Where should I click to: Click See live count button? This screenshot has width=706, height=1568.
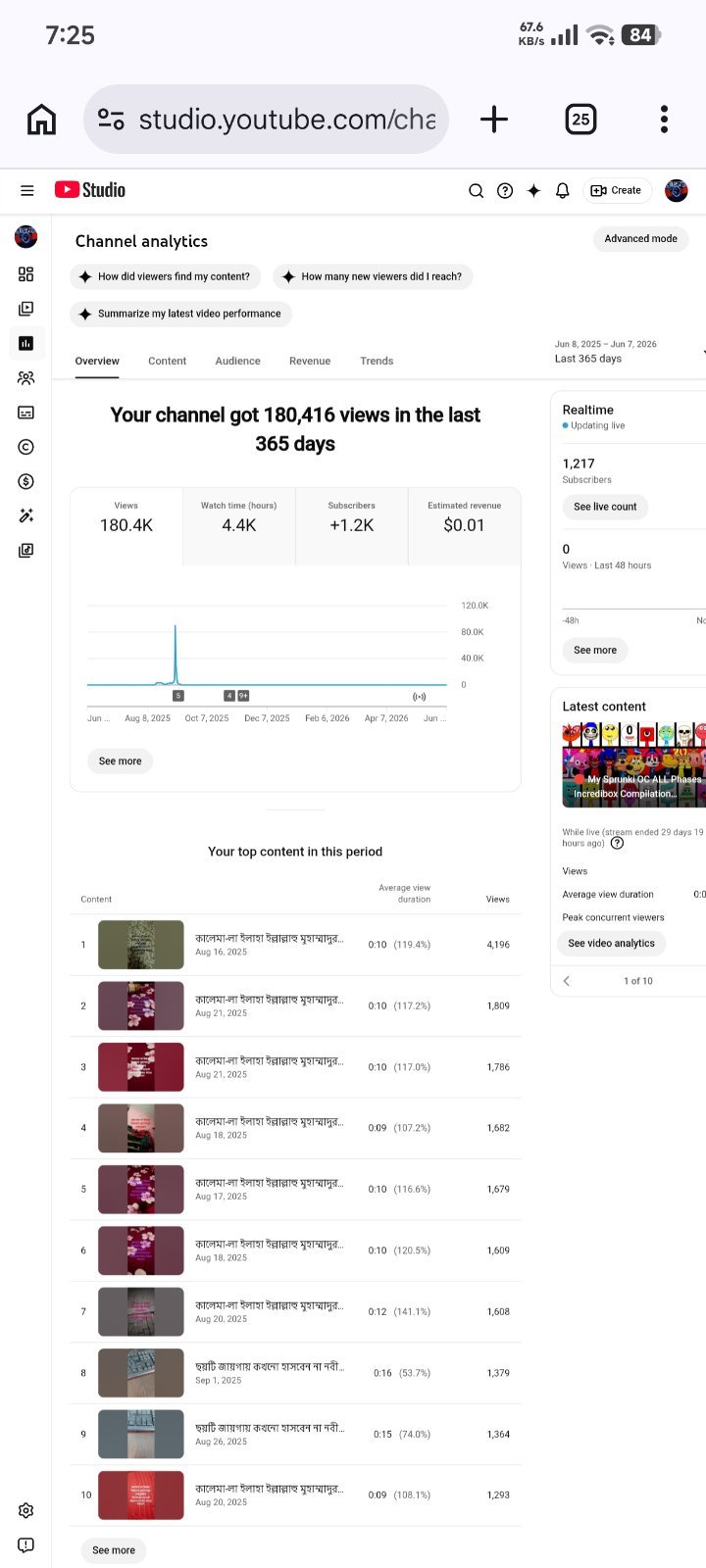click(605, 507)
